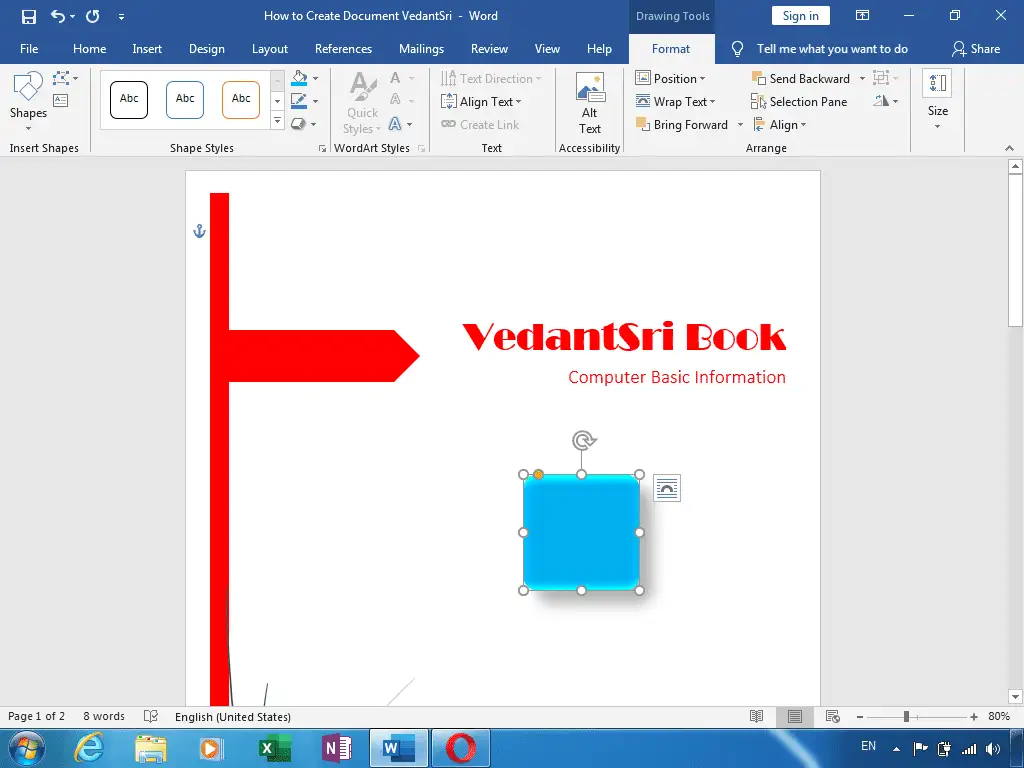The width and height of the screenshot is (1024, 768).
Task: Open Shape Fill dropdown arrow
Action: 315,78
